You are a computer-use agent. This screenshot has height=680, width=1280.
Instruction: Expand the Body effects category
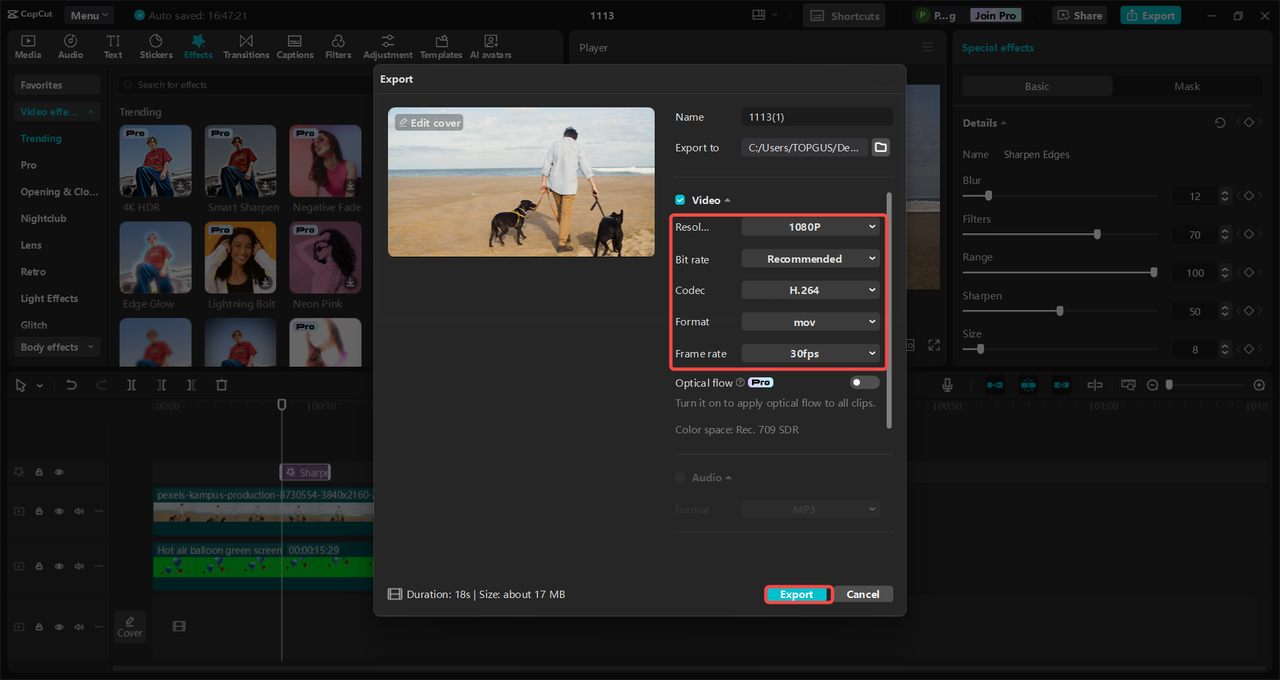58,347
